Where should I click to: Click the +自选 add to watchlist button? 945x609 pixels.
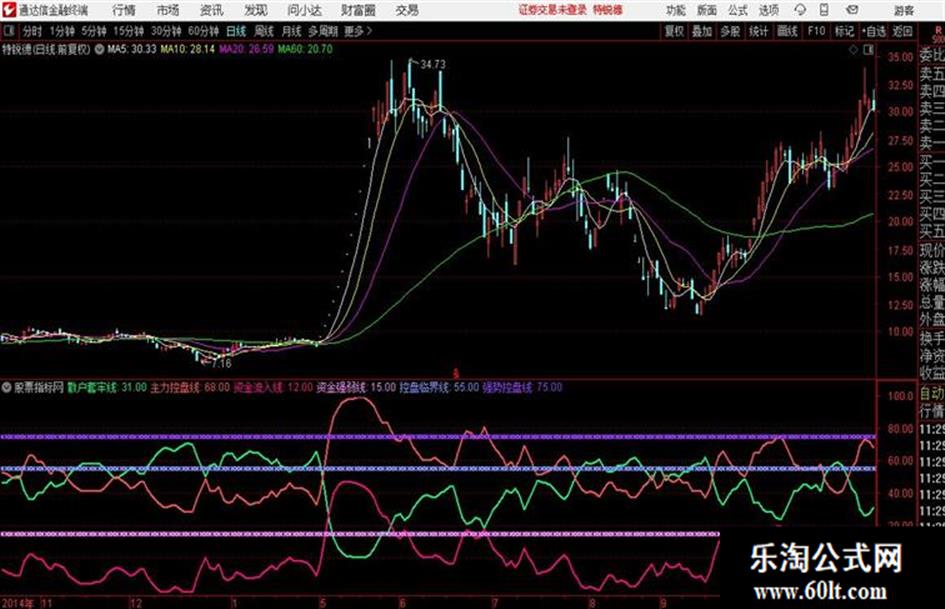[874, 31]
